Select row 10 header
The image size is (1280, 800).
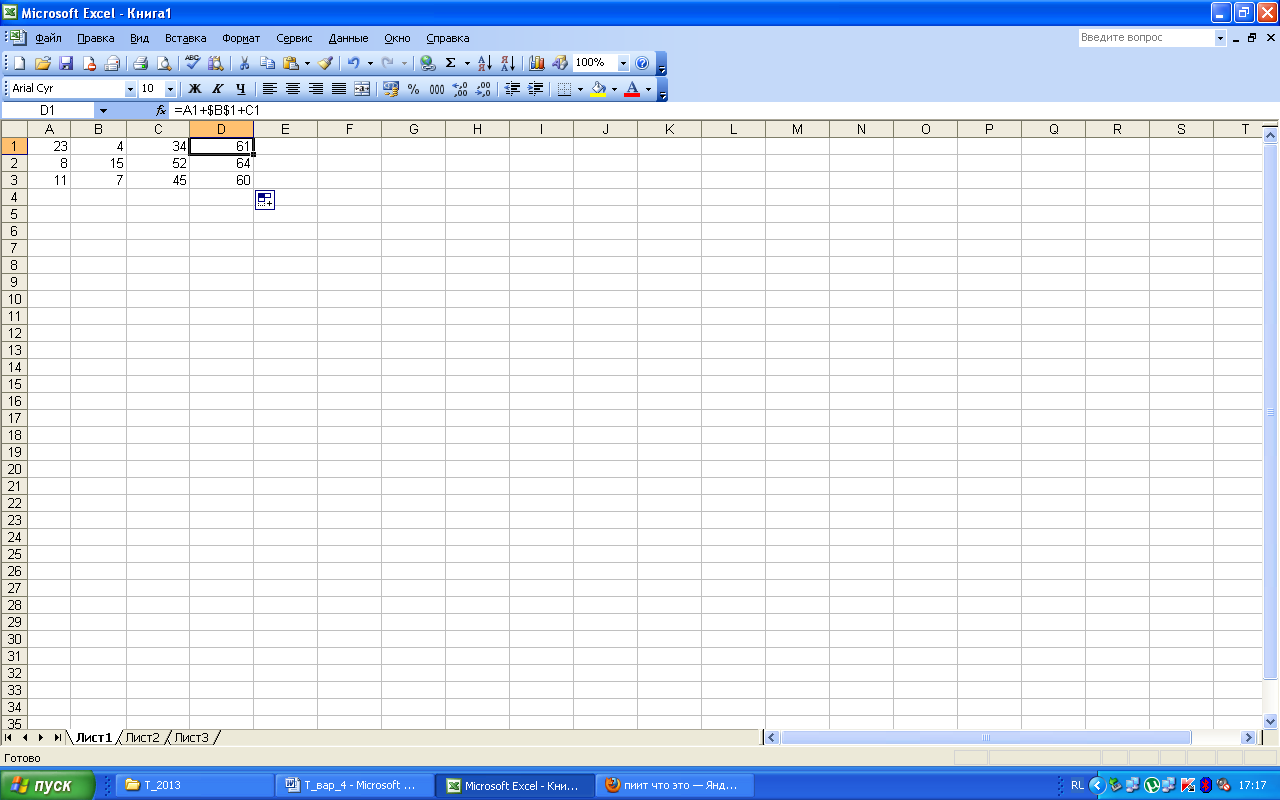pos(14,299)
